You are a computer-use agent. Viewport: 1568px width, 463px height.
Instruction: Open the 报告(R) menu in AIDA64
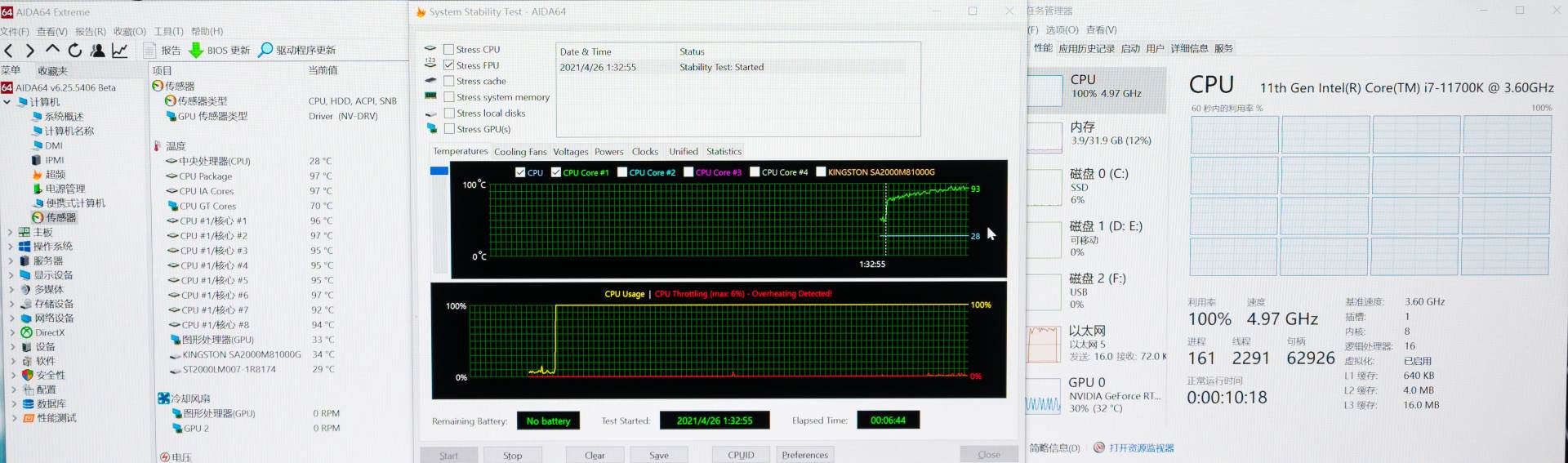coord(91,31)
